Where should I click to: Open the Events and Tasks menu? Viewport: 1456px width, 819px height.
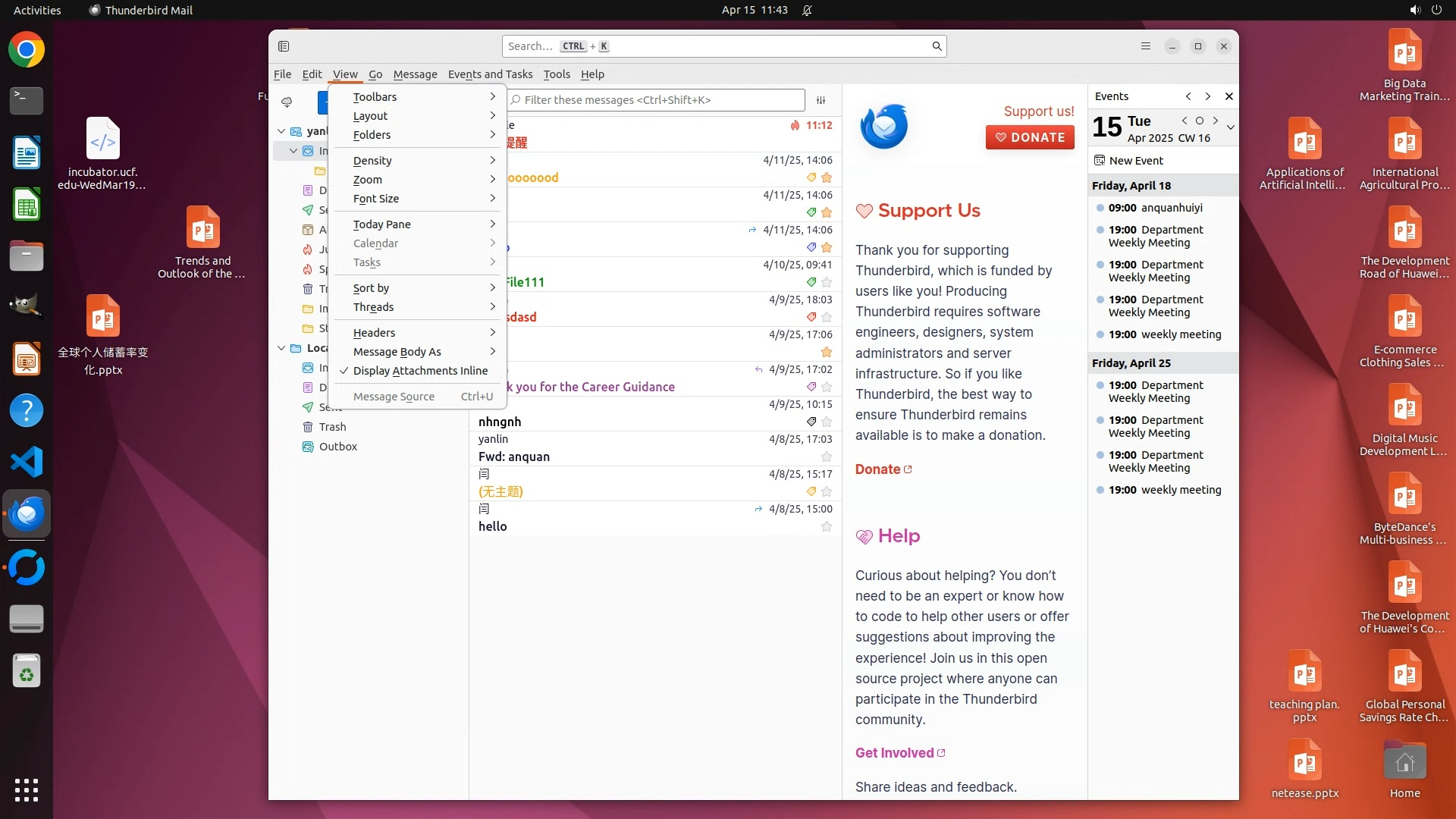tap(490, 74)
